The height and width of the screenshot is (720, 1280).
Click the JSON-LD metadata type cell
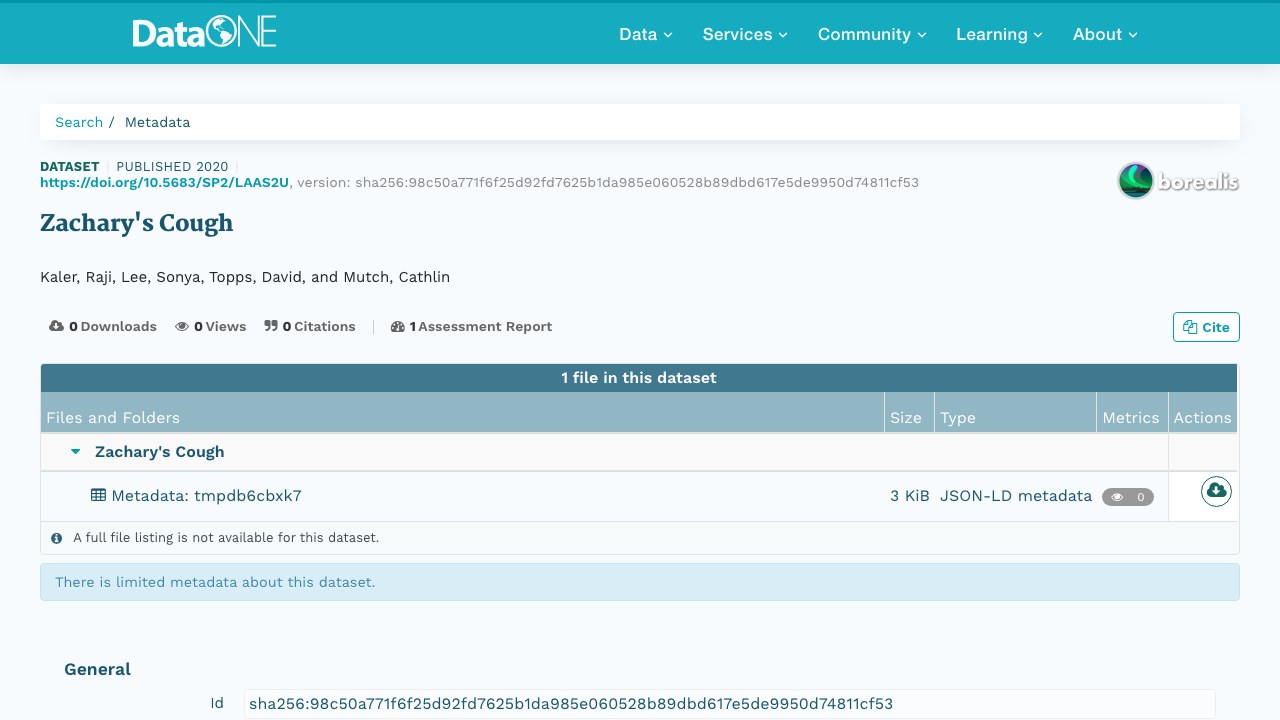point(1016,496)
